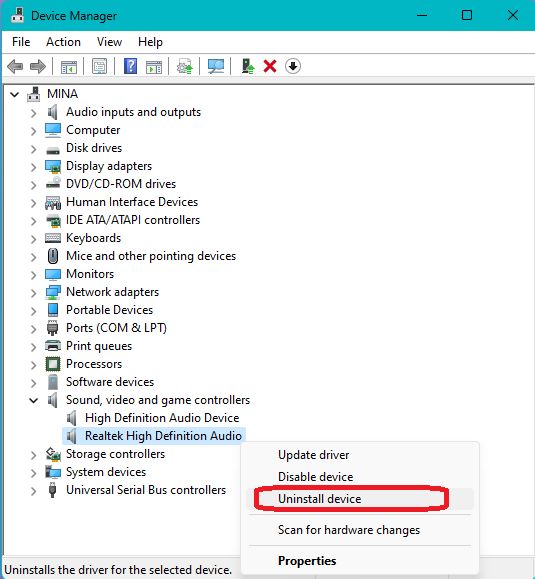Open the View menu
Screen dimensions: 535x579
[x=109, y=42]
